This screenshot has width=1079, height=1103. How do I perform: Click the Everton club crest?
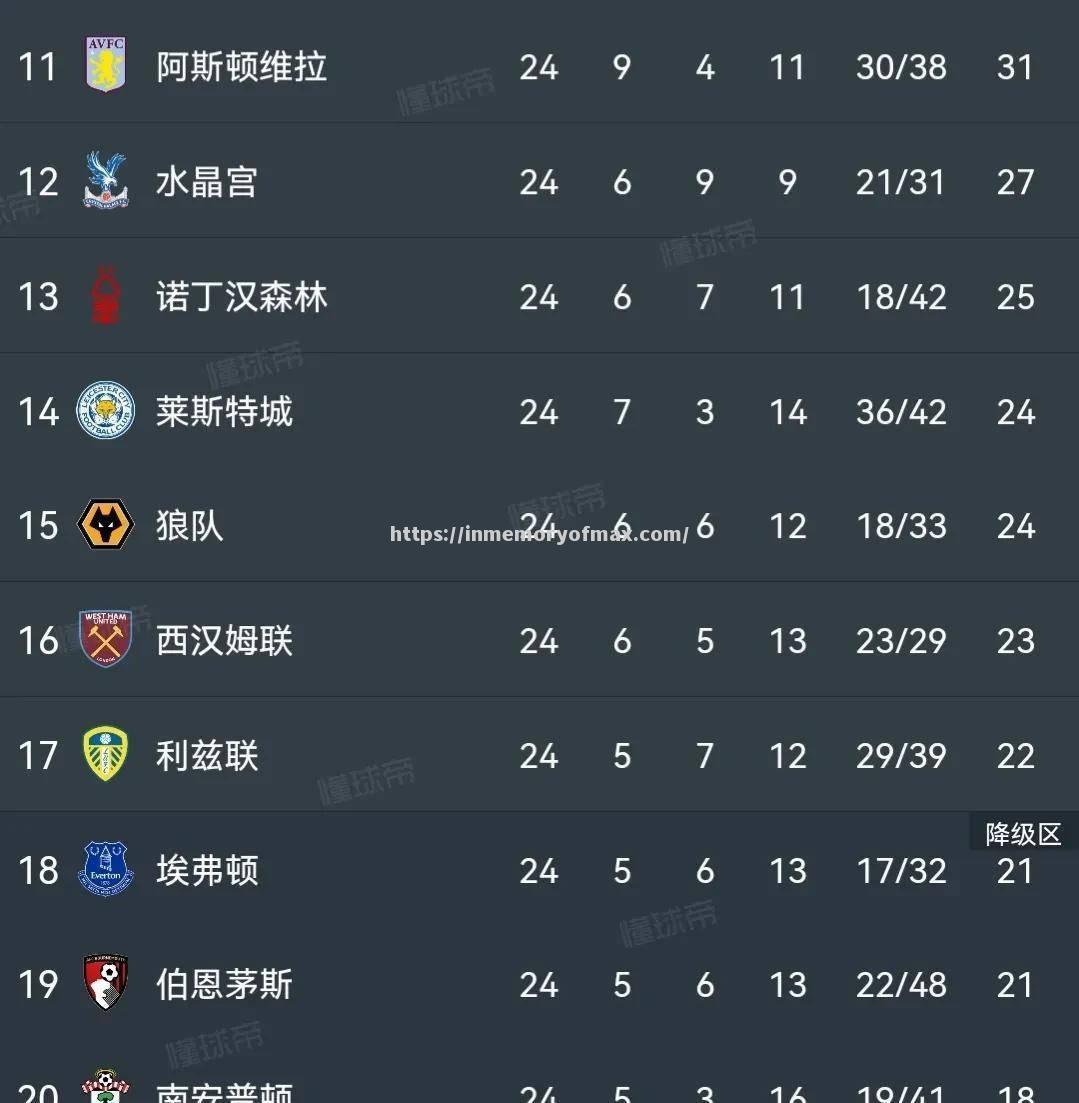[x=105, y=871]
